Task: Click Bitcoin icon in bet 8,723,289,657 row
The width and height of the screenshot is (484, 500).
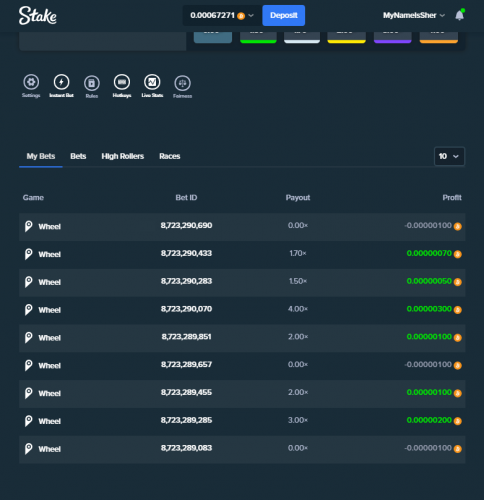Action: click(x=458, y=366)
